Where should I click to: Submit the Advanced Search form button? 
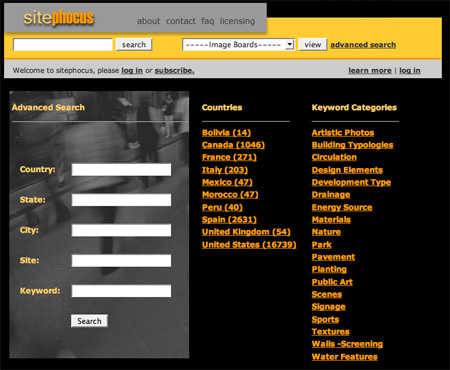point(89,321)
